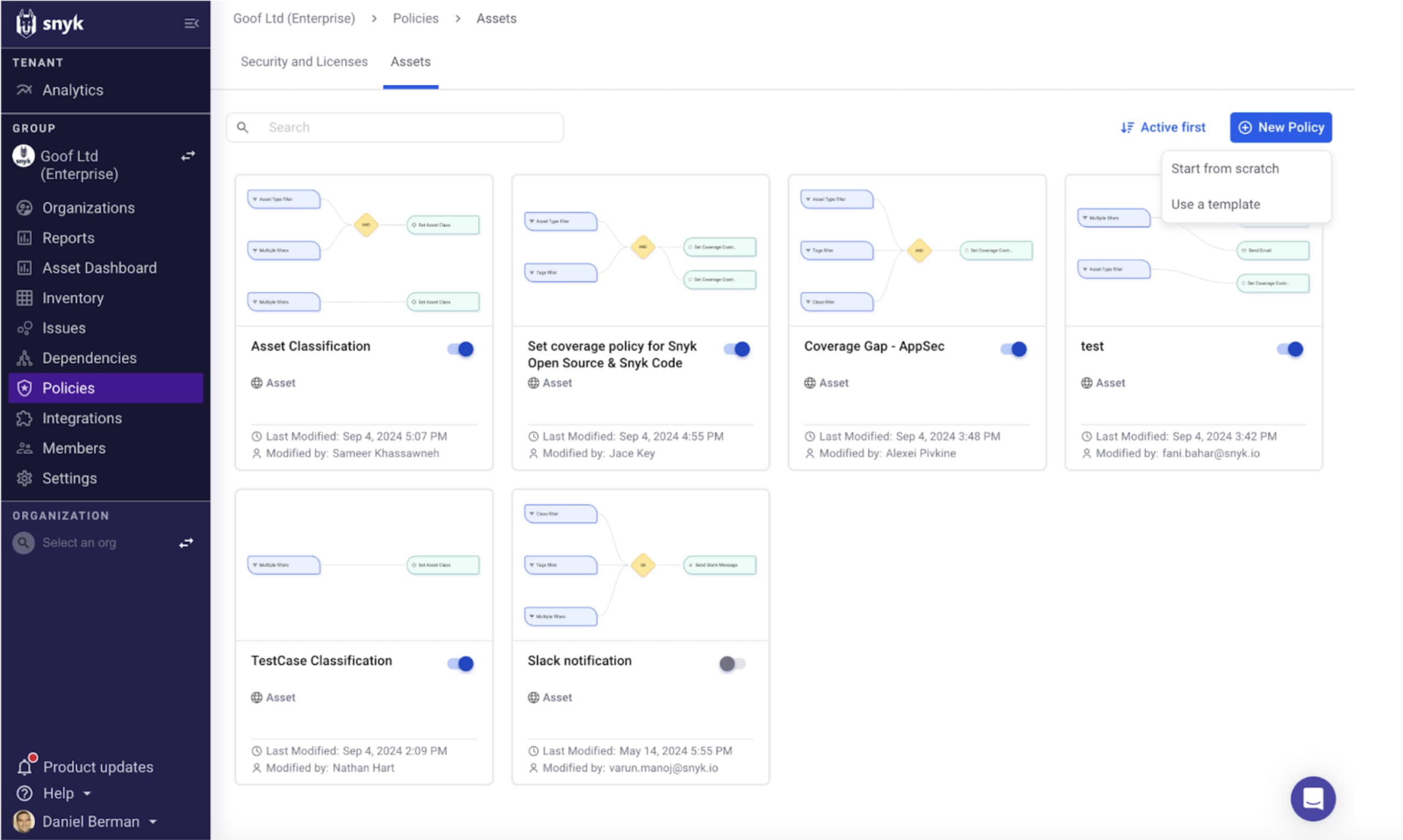The height and width of the screenshot is (840, 1403).
Task: Open Asset Dashboard in the sidebar
Action: tap(99, 268)
